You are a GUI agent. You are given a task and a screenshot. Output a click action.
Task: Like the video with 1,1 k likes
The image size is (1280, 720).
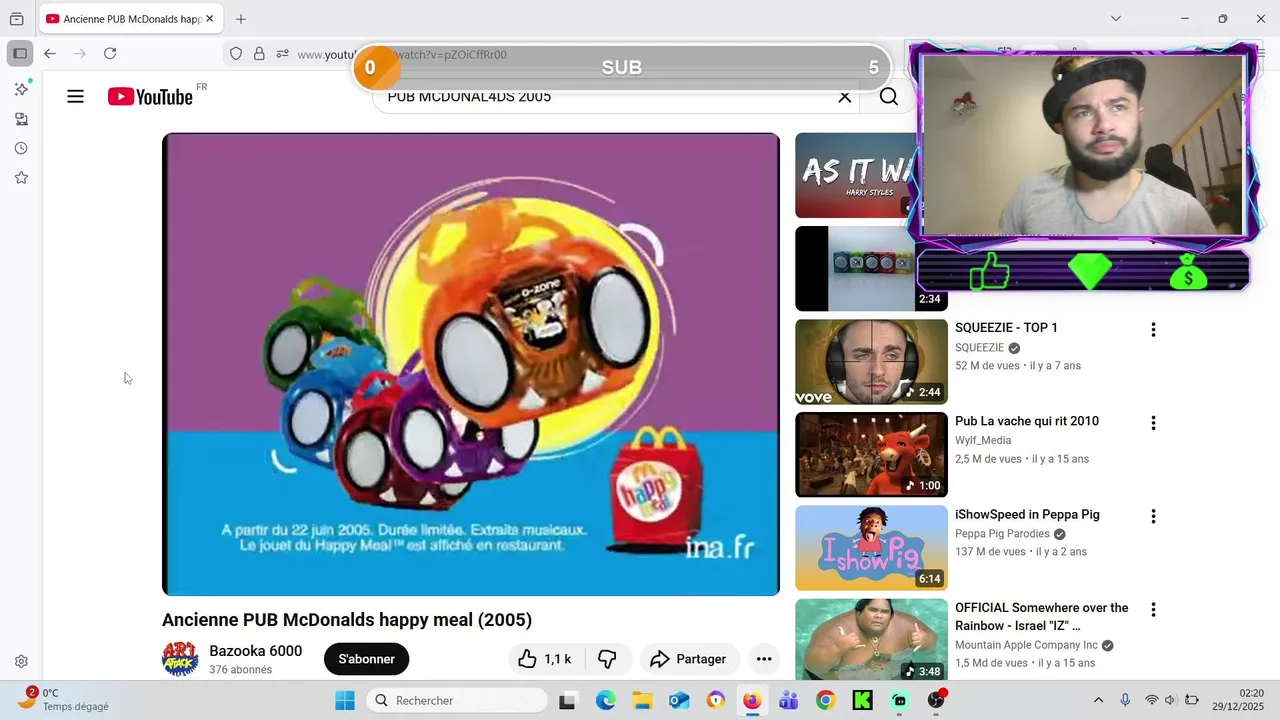[545, 659]
